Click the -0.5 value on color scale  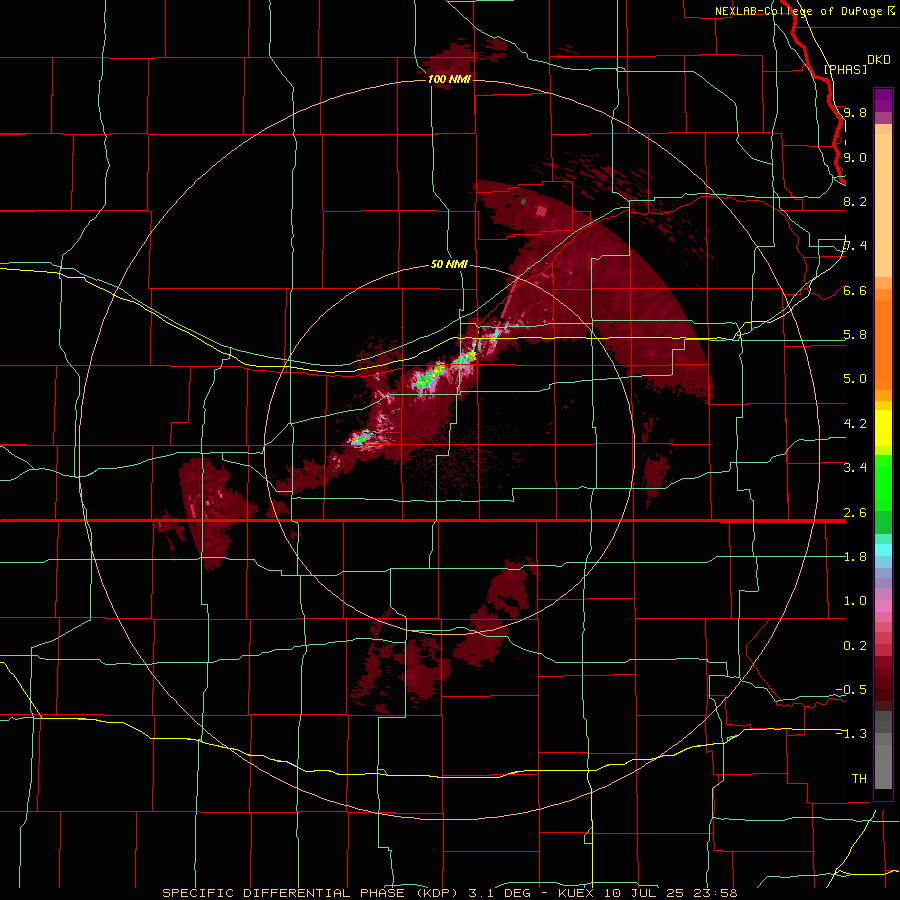[851, 690]
